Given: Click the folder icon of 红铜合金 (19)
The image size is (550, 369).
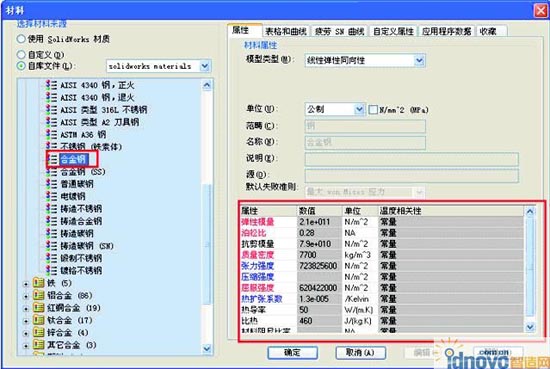Looking at the screenshot, I should 38,308.
